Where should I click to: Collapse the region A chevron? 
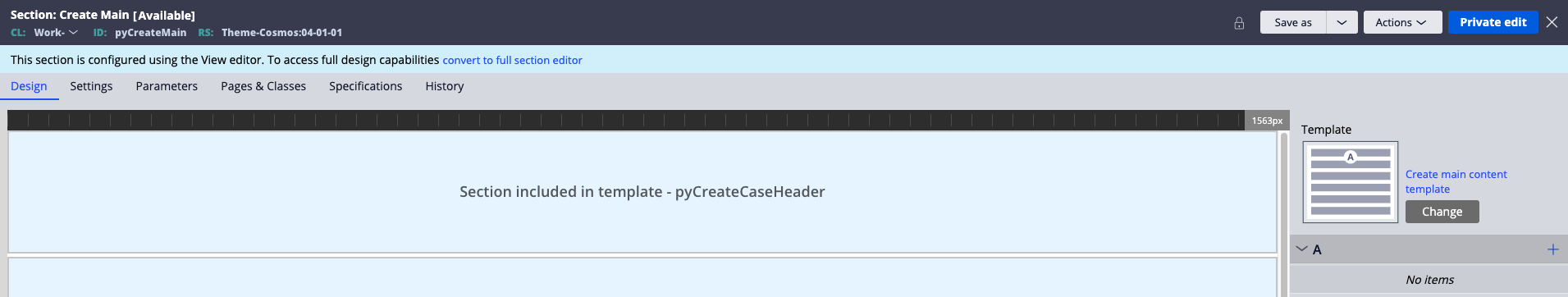1301,249
